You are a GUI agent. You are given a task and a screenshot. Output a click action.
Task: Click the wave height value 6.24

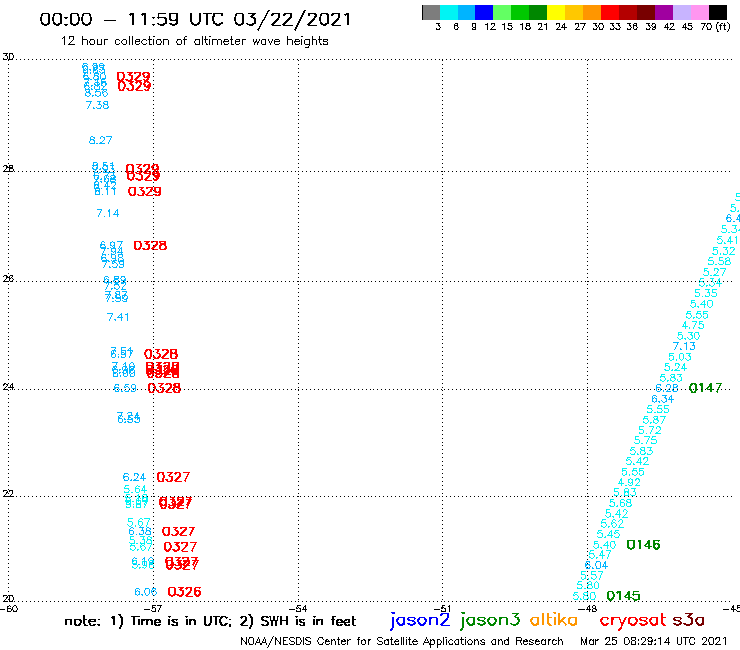click(x=134, y=477)
